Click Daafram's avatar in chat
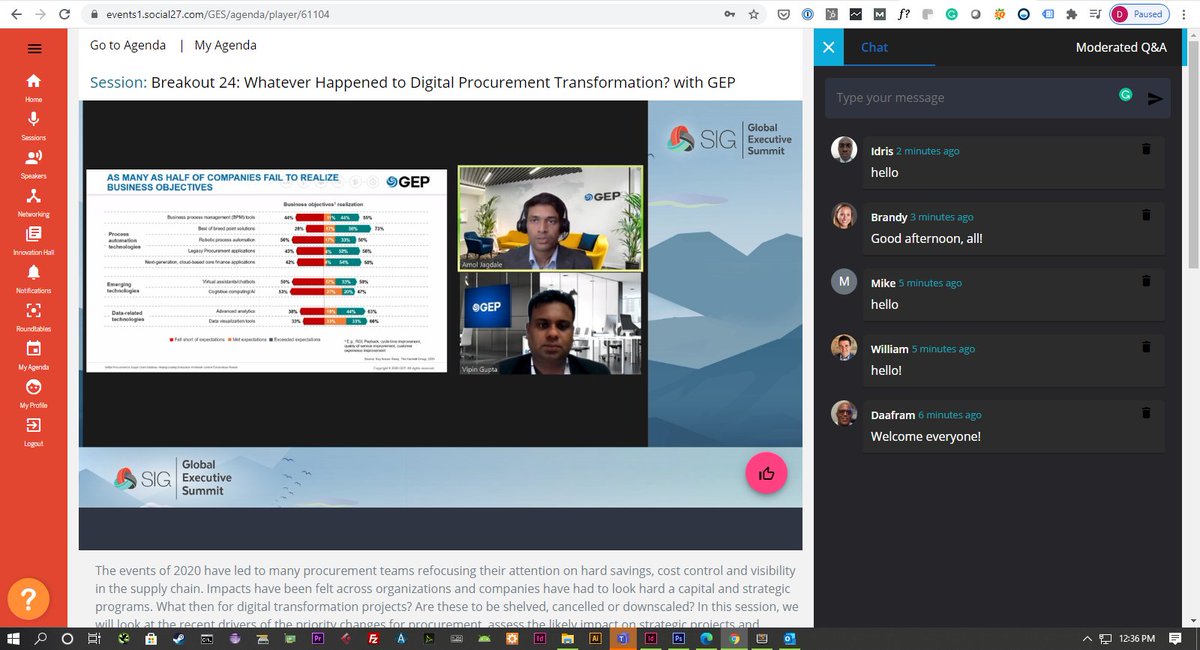The image size is (1200, 650). pos(844,413)
